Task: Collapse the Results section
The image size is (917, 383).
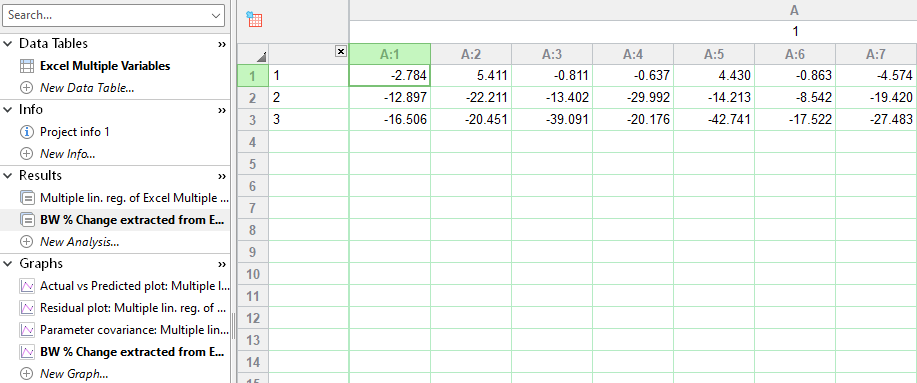Action: point(8,176)
